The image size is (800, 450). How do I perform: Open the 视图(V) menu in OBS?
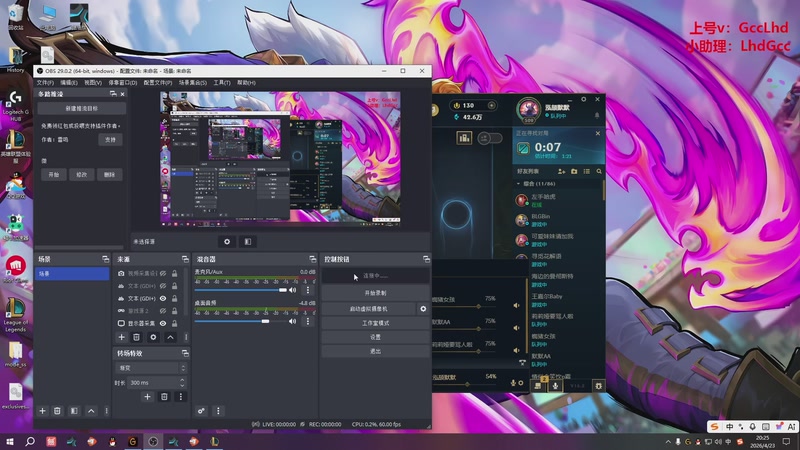click(93, 83)
